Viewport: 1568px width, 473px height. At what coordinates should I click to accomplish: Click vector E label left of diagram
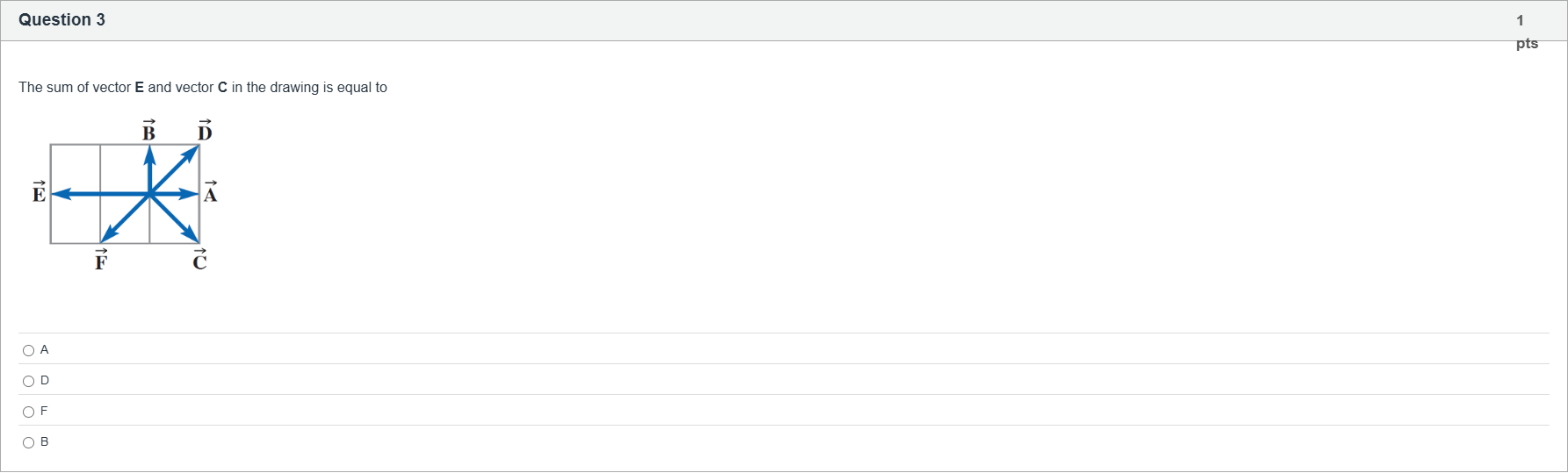tap(39, 192)
